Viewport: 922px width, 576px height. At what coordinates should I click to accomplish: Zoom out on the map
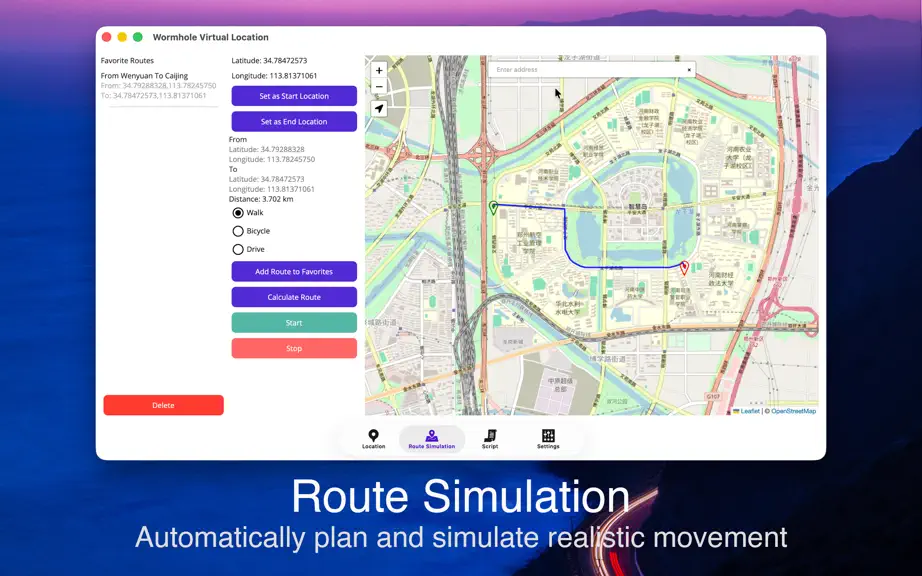pos(379,86)
